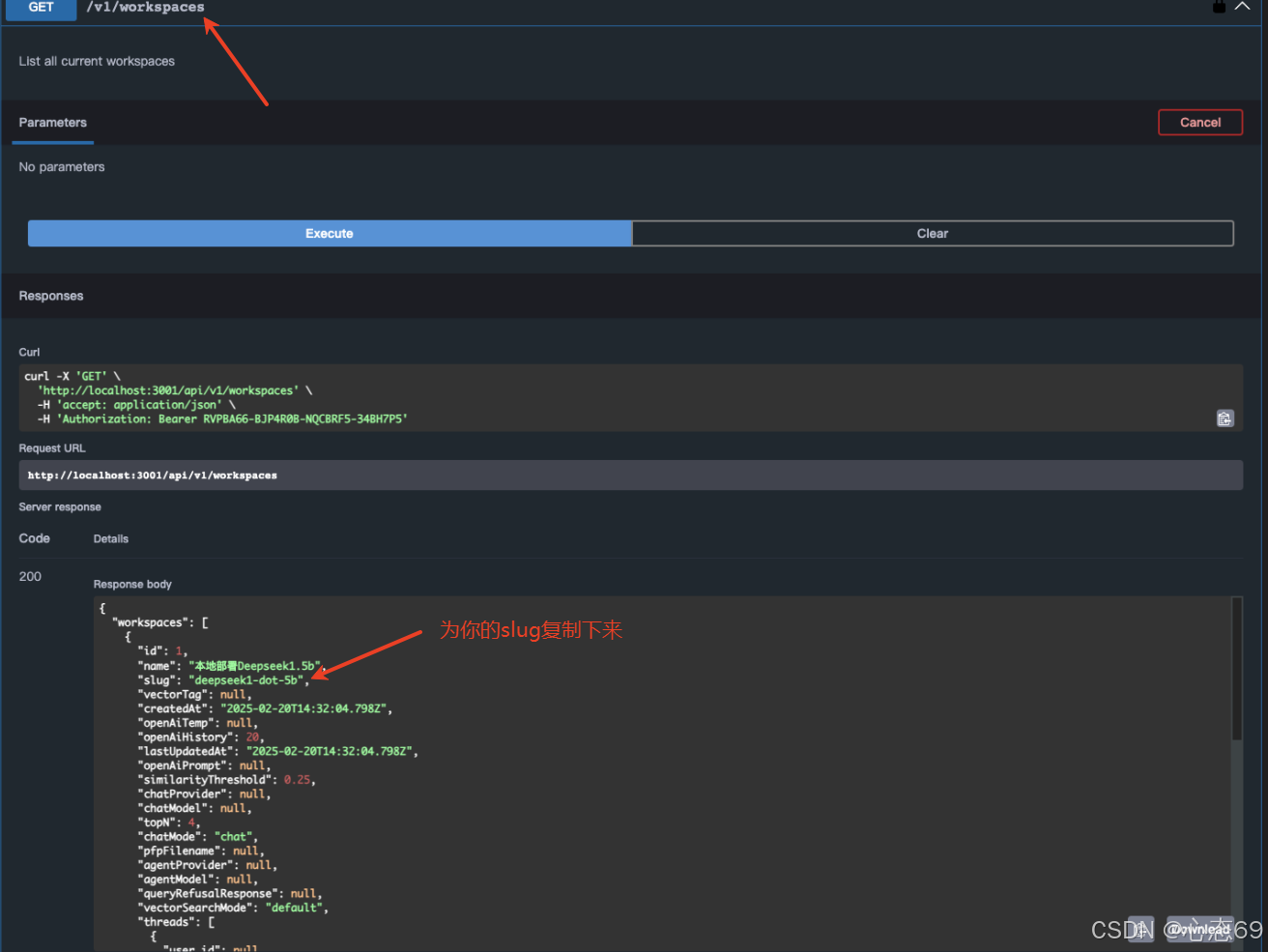Click the Responses section header
1268x952 pixels.
point(51,296)
